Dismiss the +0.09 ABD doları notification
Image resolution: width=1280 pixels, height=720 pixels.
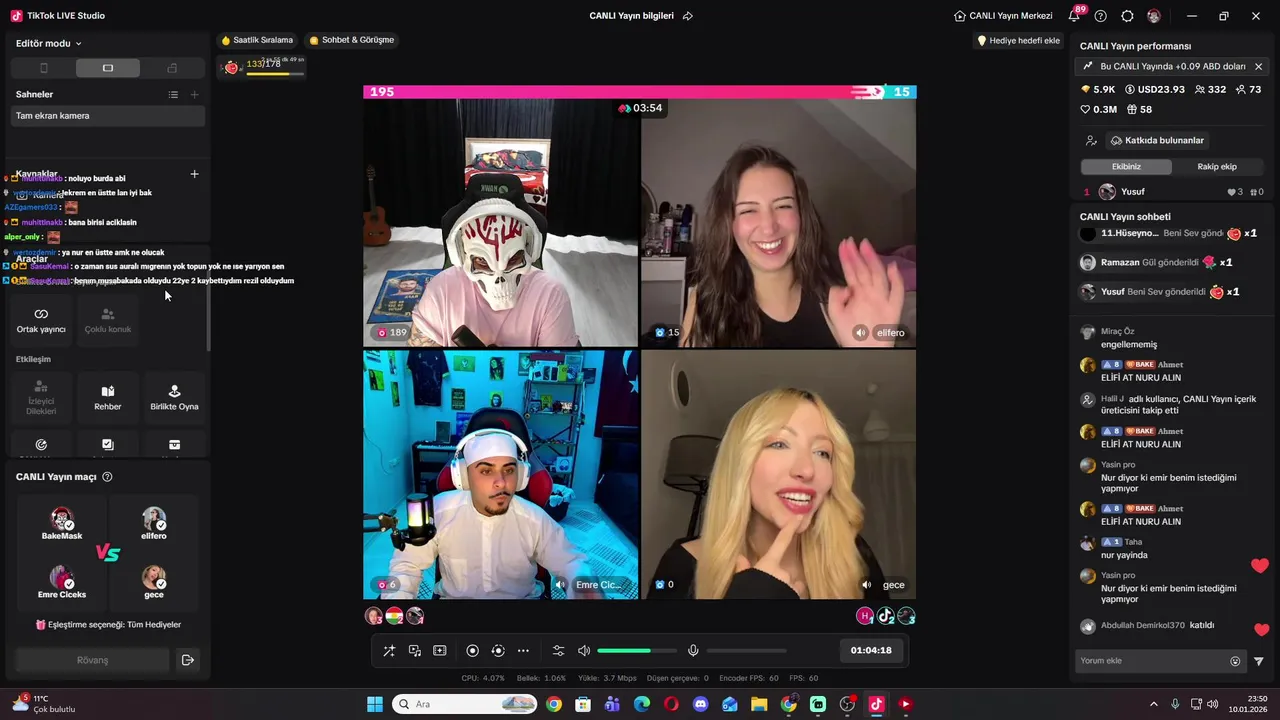pos(1258,67)
